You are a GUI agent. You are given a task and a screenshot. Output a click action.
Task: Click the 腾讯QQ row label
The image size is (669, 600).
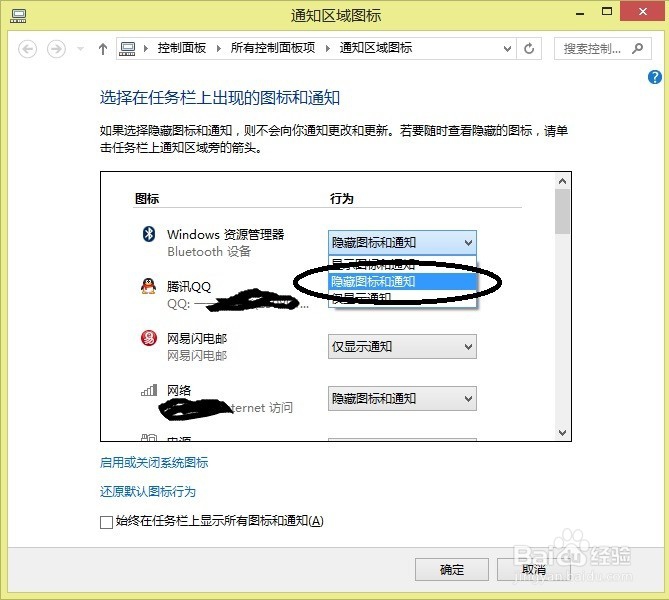click(x=189, y=286)
